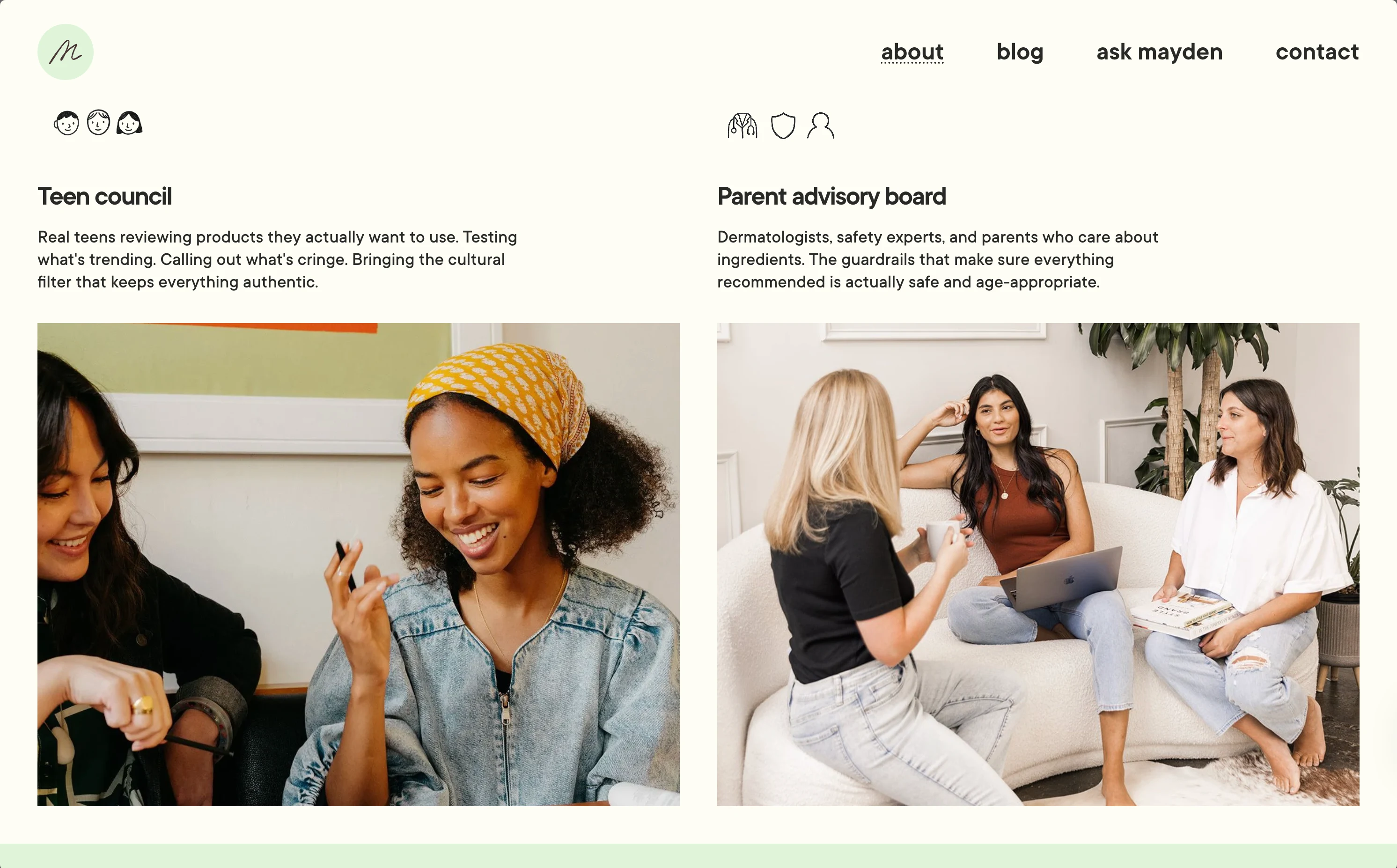
Task: Click the middle teen face icon
Action: coord(98,122)
